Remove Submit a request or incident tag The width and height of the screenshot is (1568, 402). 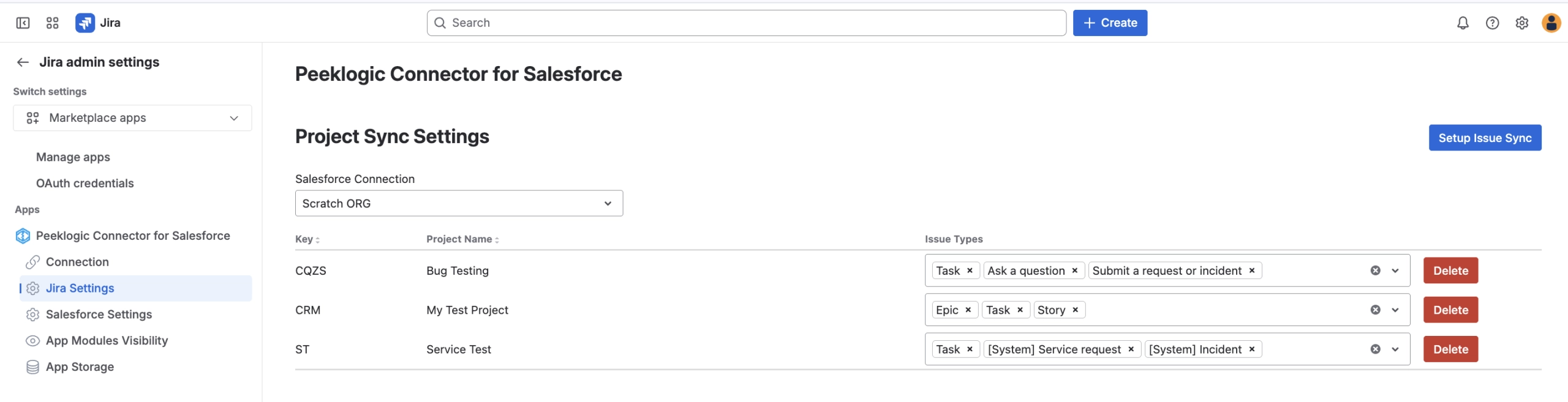1252,270
